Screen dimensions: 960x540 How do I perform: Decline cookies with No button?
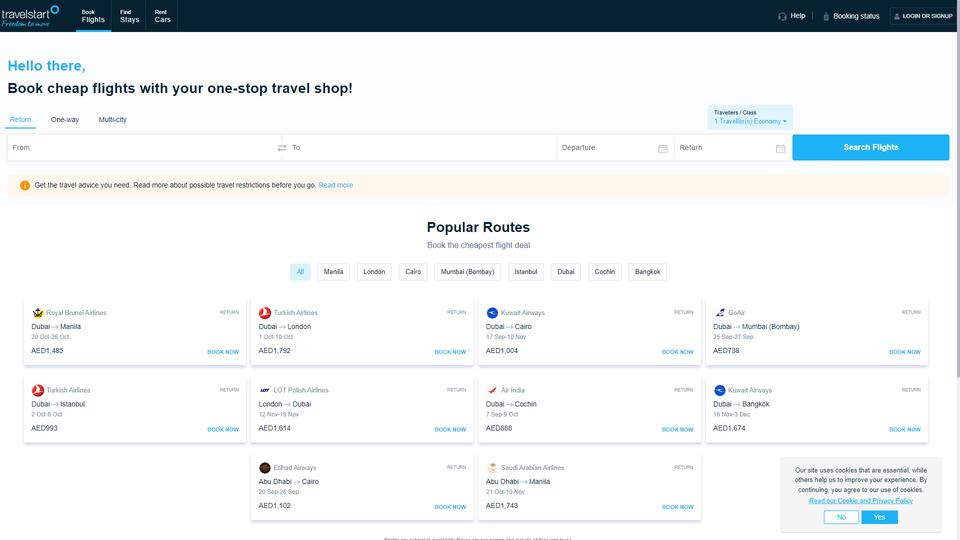[x=841, y=517]
